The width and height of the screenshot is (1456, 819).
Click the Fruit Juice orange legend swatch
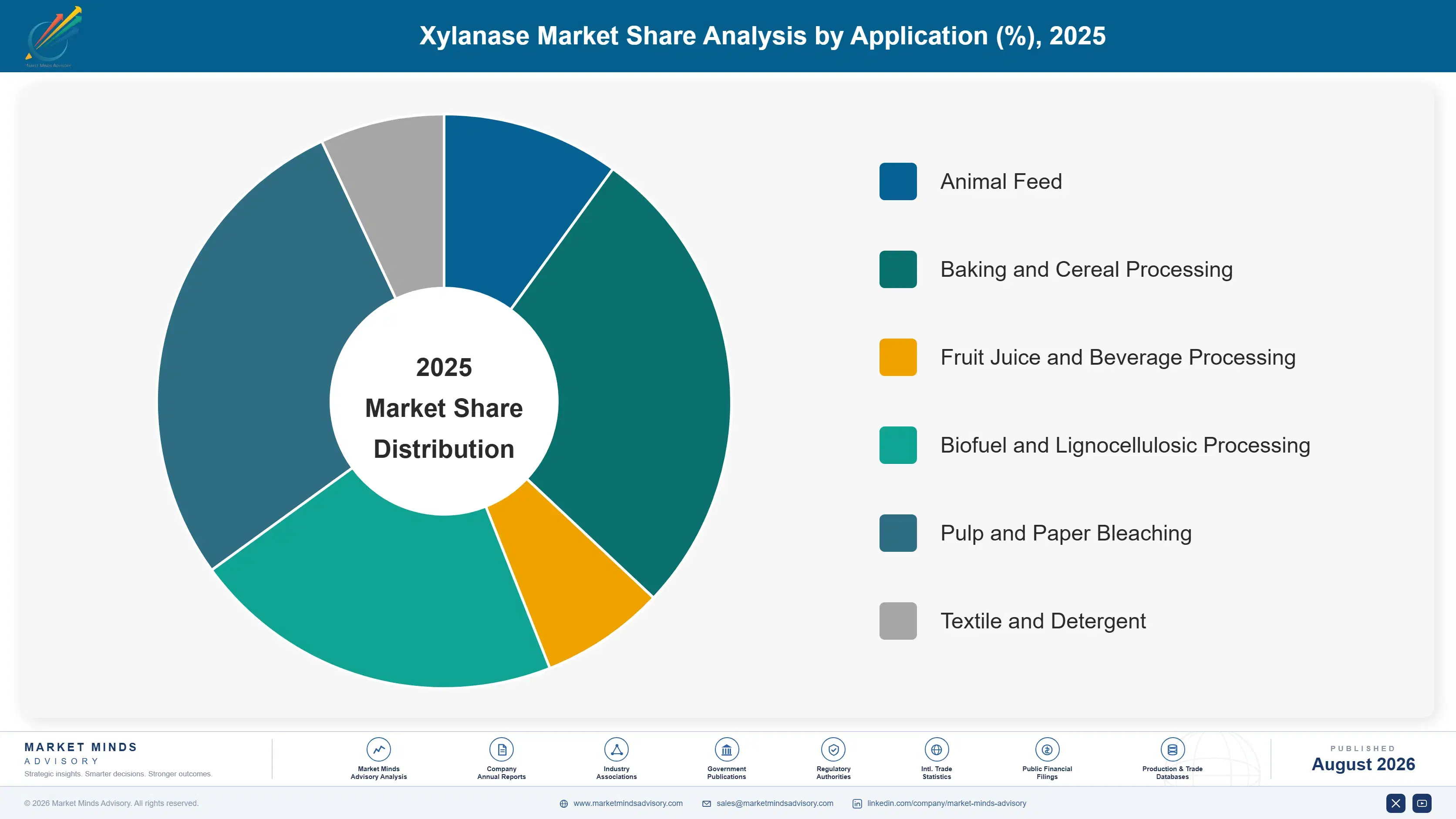tap(897, 357)
